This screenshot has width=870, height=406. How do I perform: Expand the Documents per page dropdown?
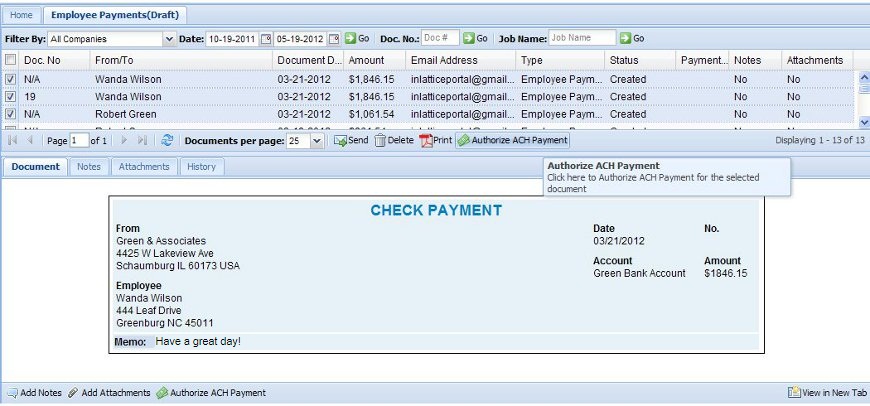point(317,141)
